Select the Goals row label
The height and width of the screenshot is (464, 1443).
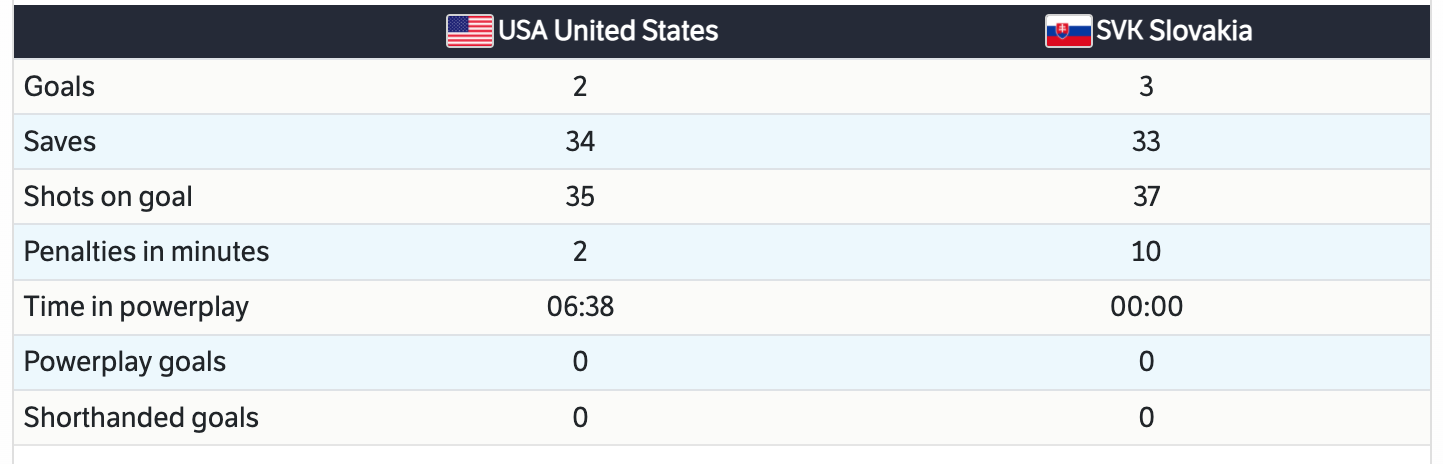tap(60, 87)
